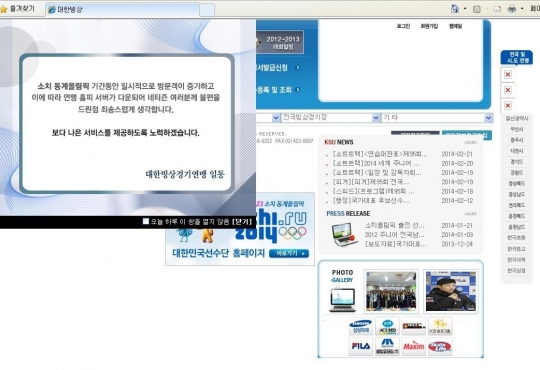540x370 pixels.
Task: Select 경상남도 in the federation list
Action: [x=516, y=194]
